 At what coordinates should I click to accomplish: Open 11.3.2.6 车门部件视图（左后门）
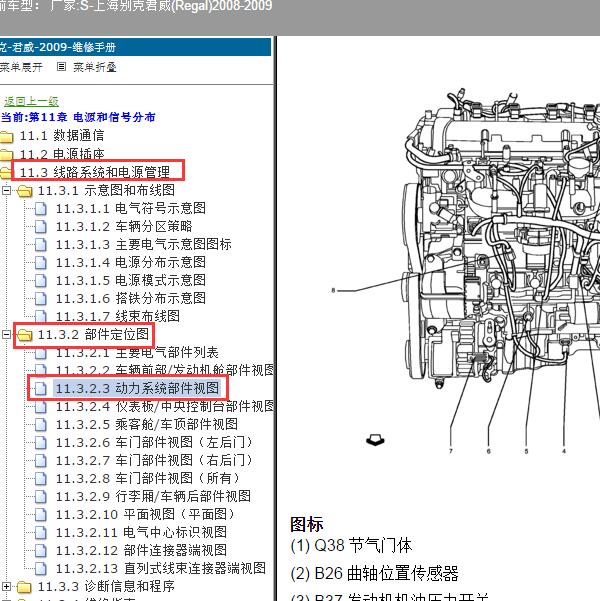(155, 442)
